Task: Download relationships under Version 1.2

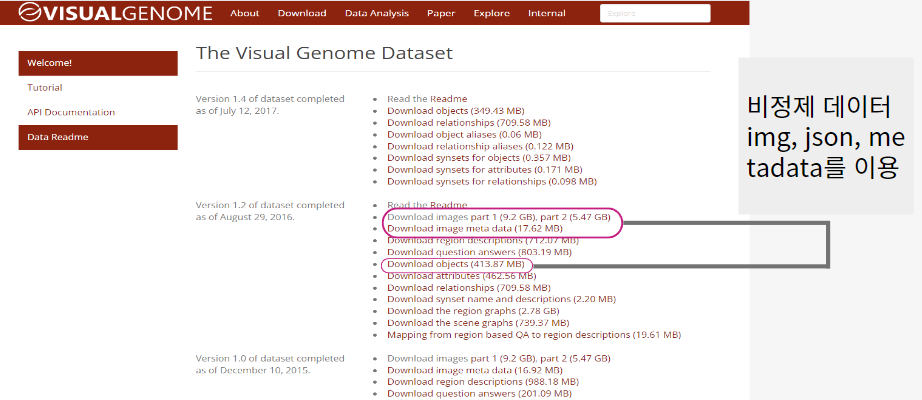Action: coord(469,288)
